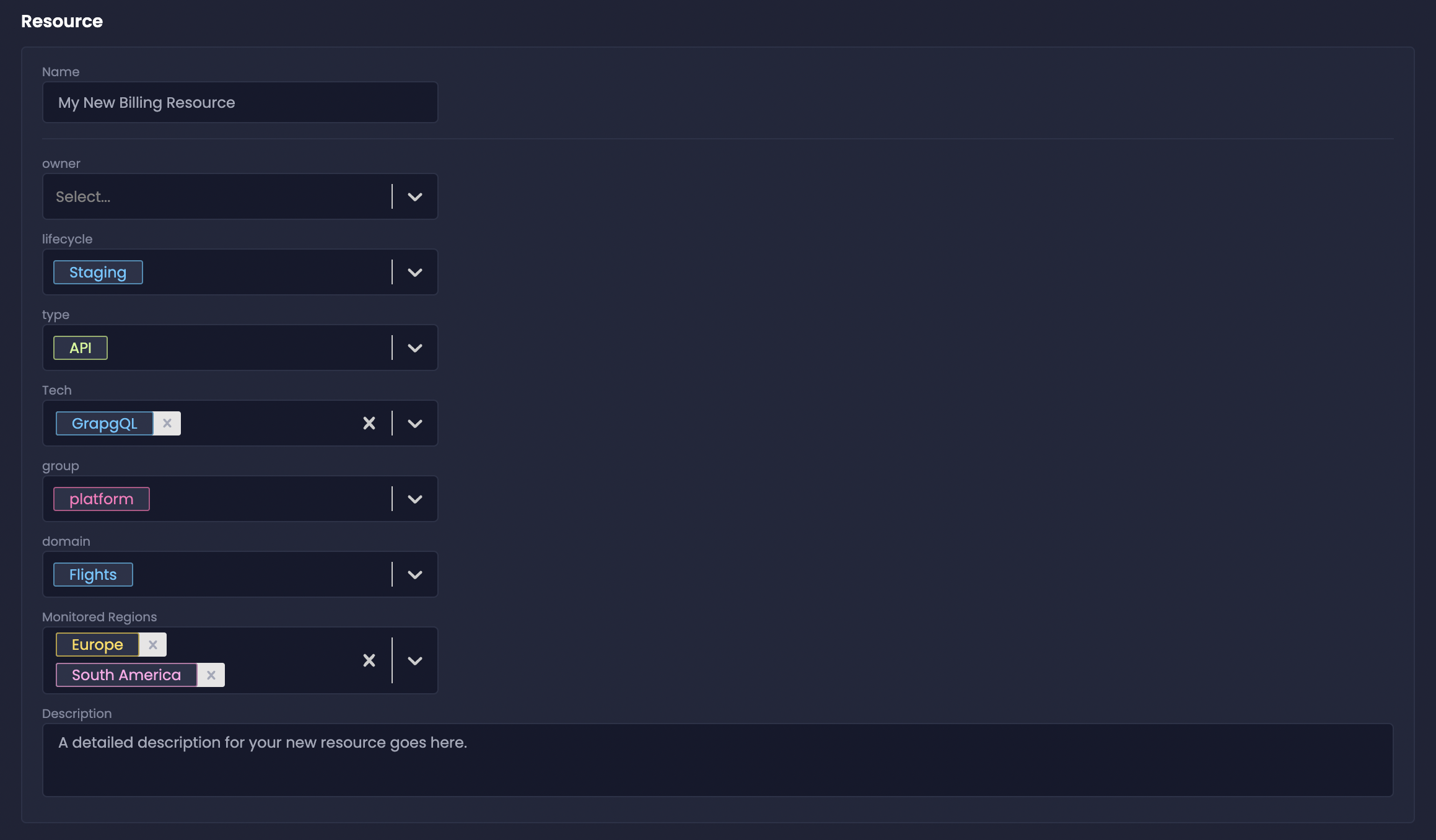Viewport: 1436px width, 840px height.
Task: Remove the South America region tag
Action: pos(211,675)
